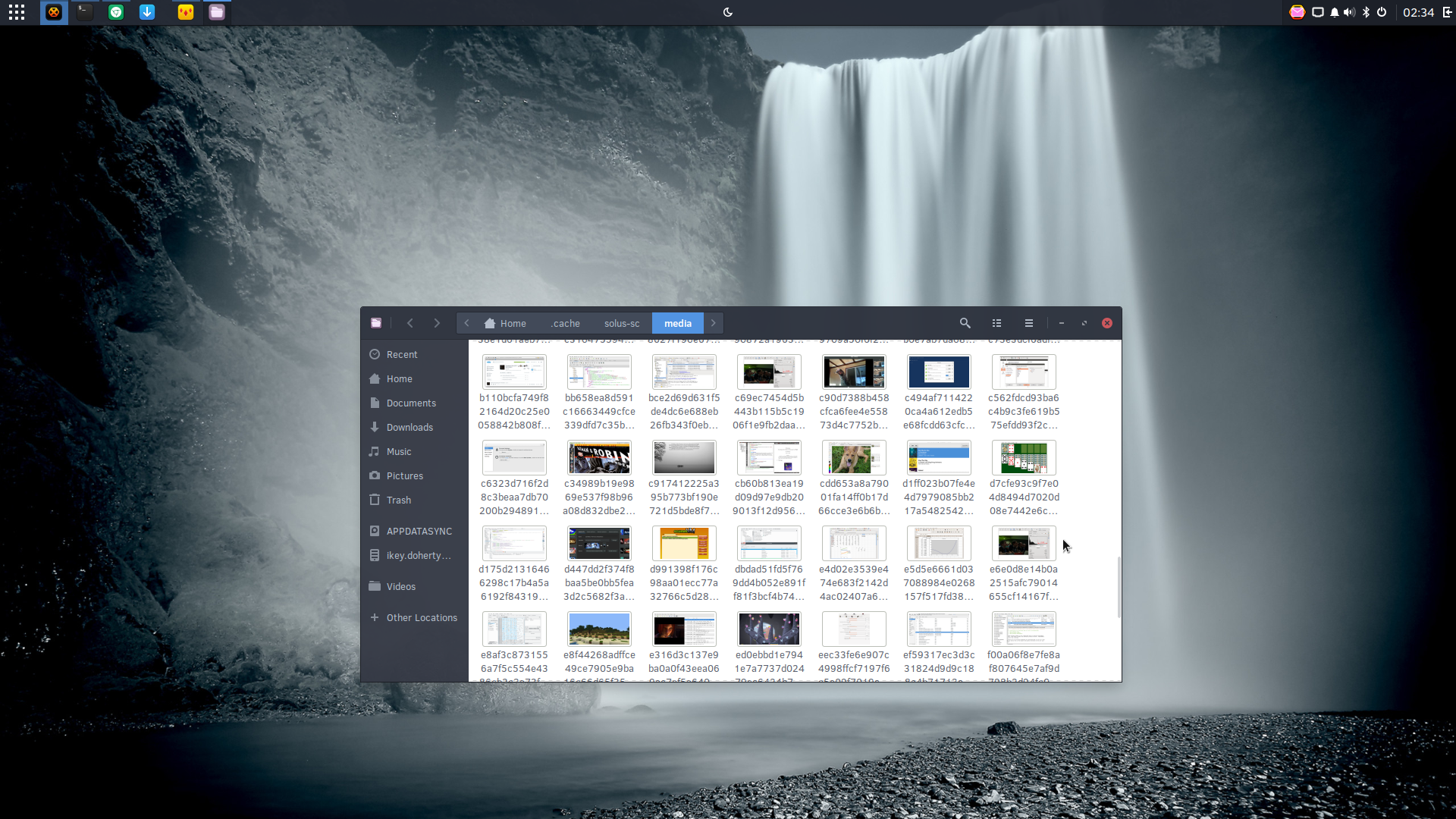Open the applications grid menu

point(17,12)
